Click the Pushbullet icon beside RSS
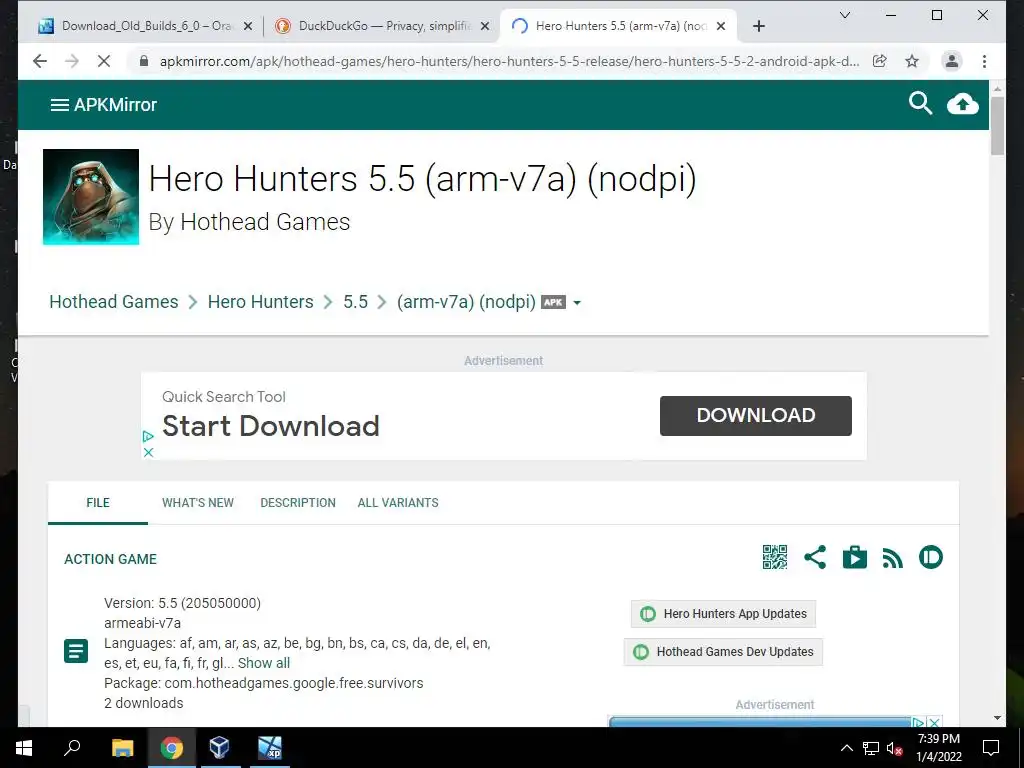 [931, 557]
